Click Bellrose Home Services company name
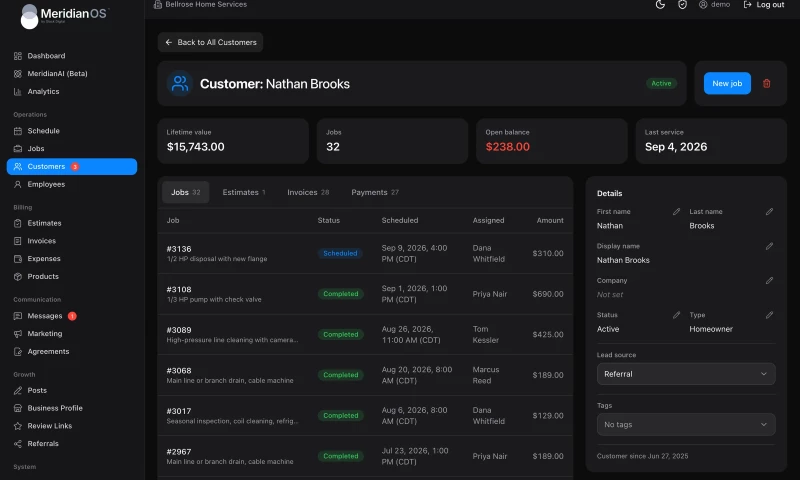This screenshot has height=480, width=800. 206,5
